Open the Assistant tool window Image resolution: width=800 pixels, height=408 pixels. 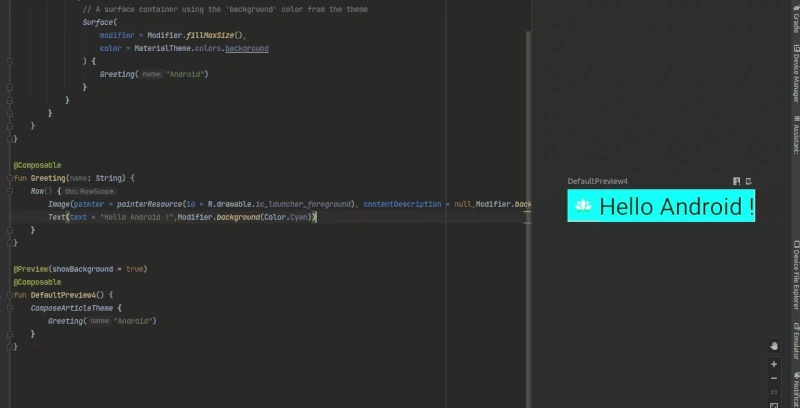click(x=795, y=135)
